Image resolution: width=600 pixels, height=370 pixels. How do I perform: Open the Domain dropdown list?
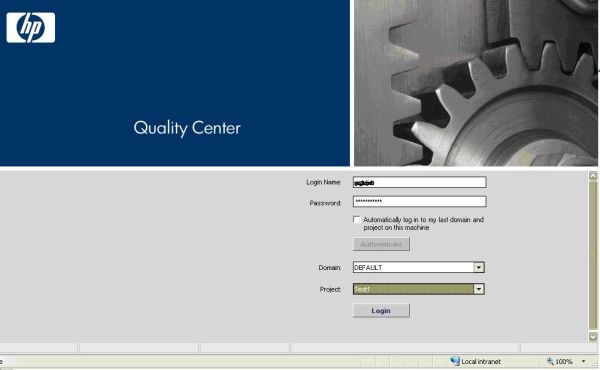[479, 267]
